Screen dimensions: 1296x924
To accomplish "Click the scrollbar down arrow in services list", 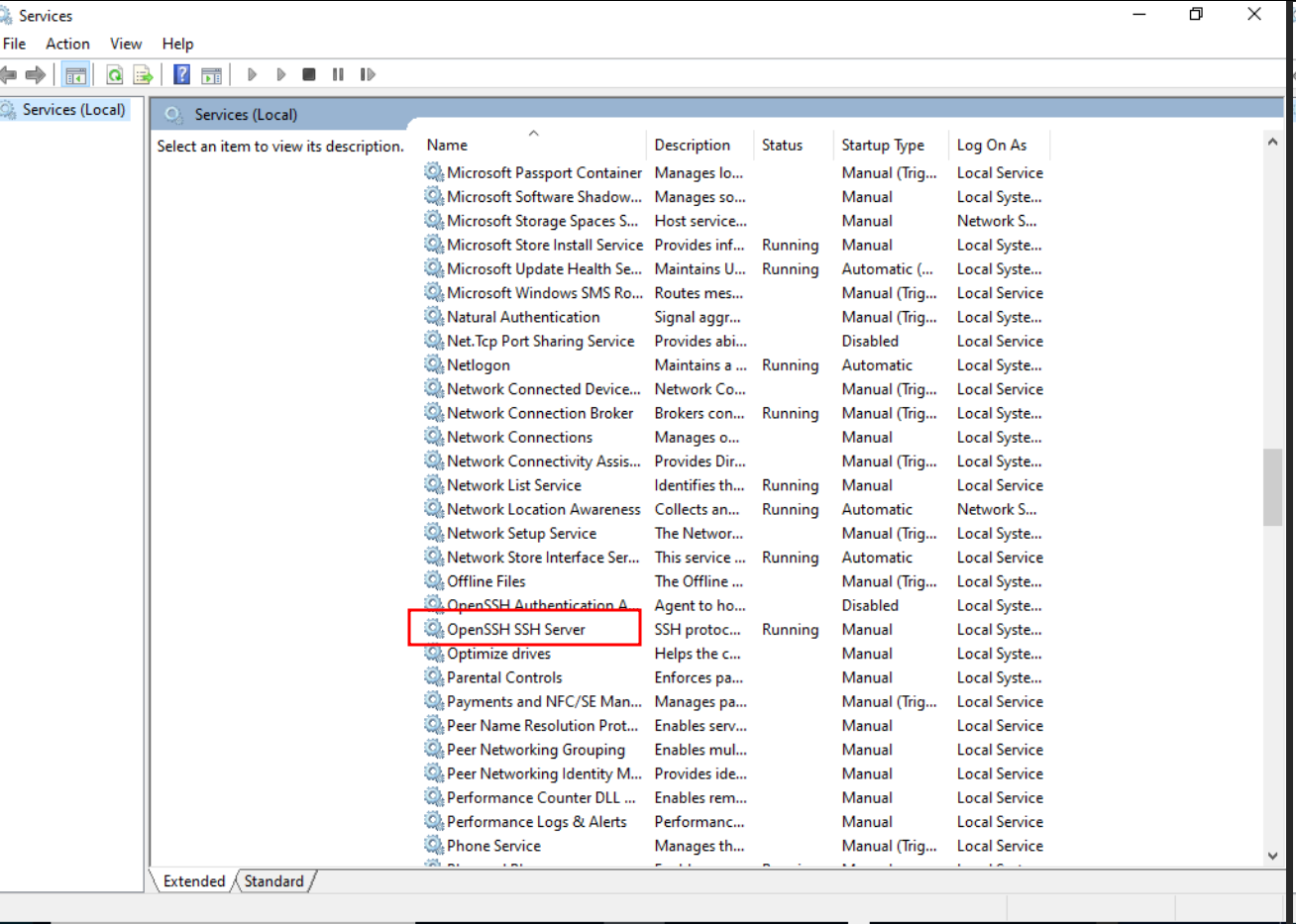I will click(x=1272, y=856).
